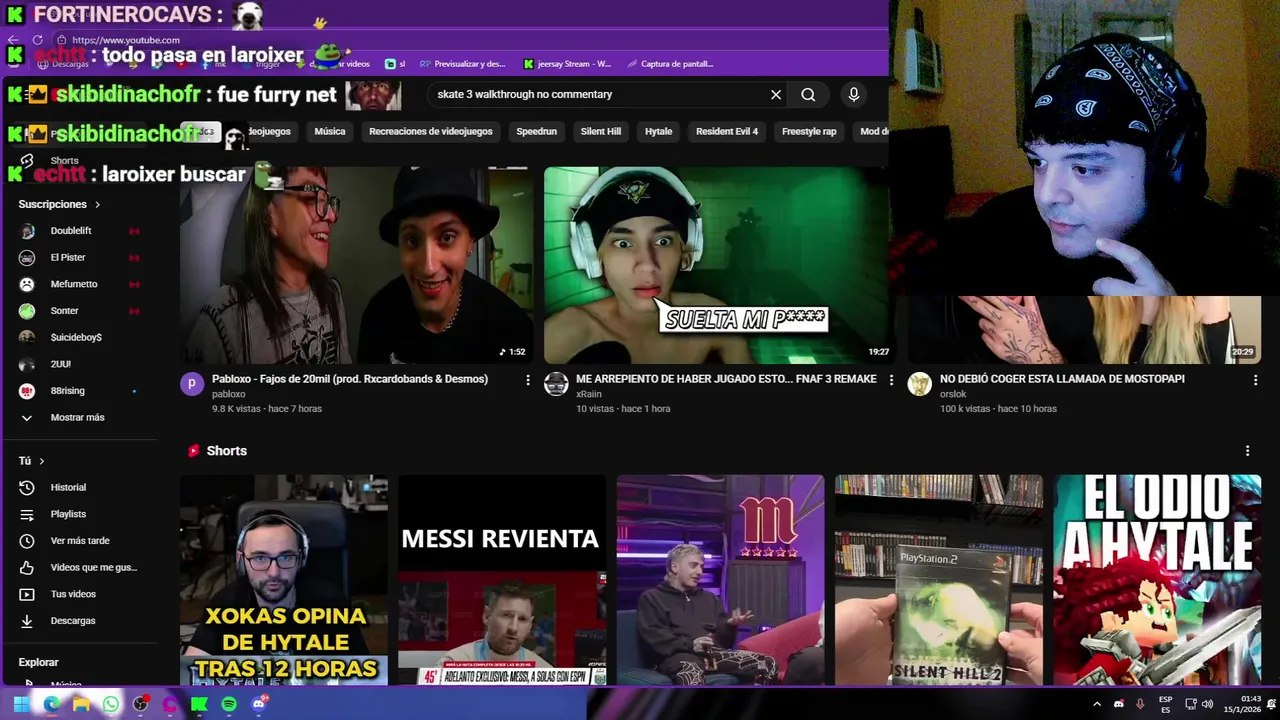
Task: Play the Pabloxo video thumbnail
Action: point(356,265)
